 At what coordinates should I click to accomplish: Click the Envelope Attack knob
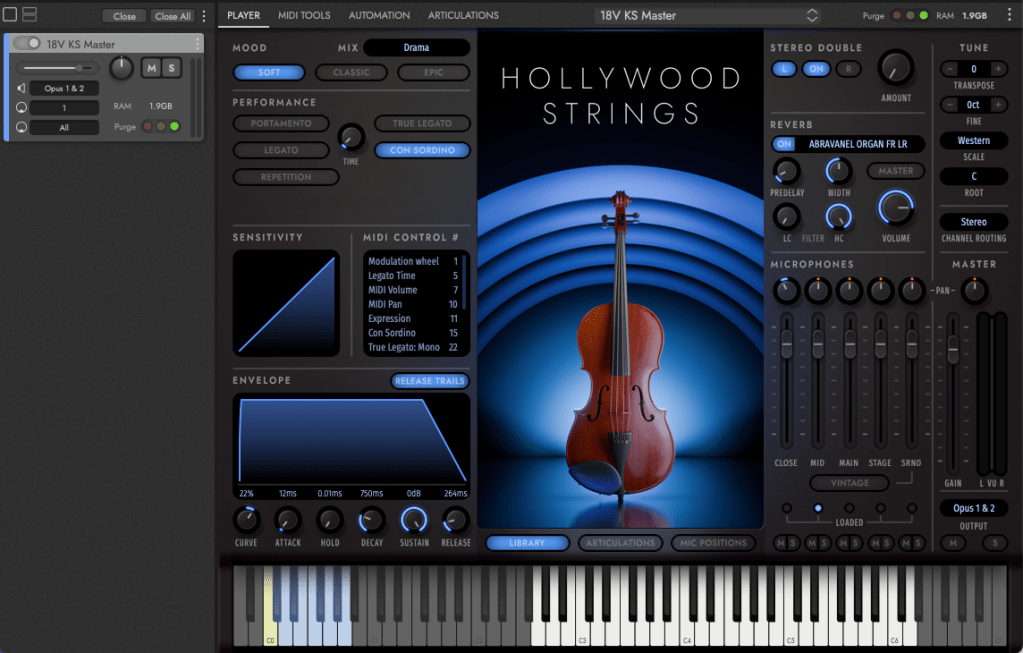tap(288, 520)
